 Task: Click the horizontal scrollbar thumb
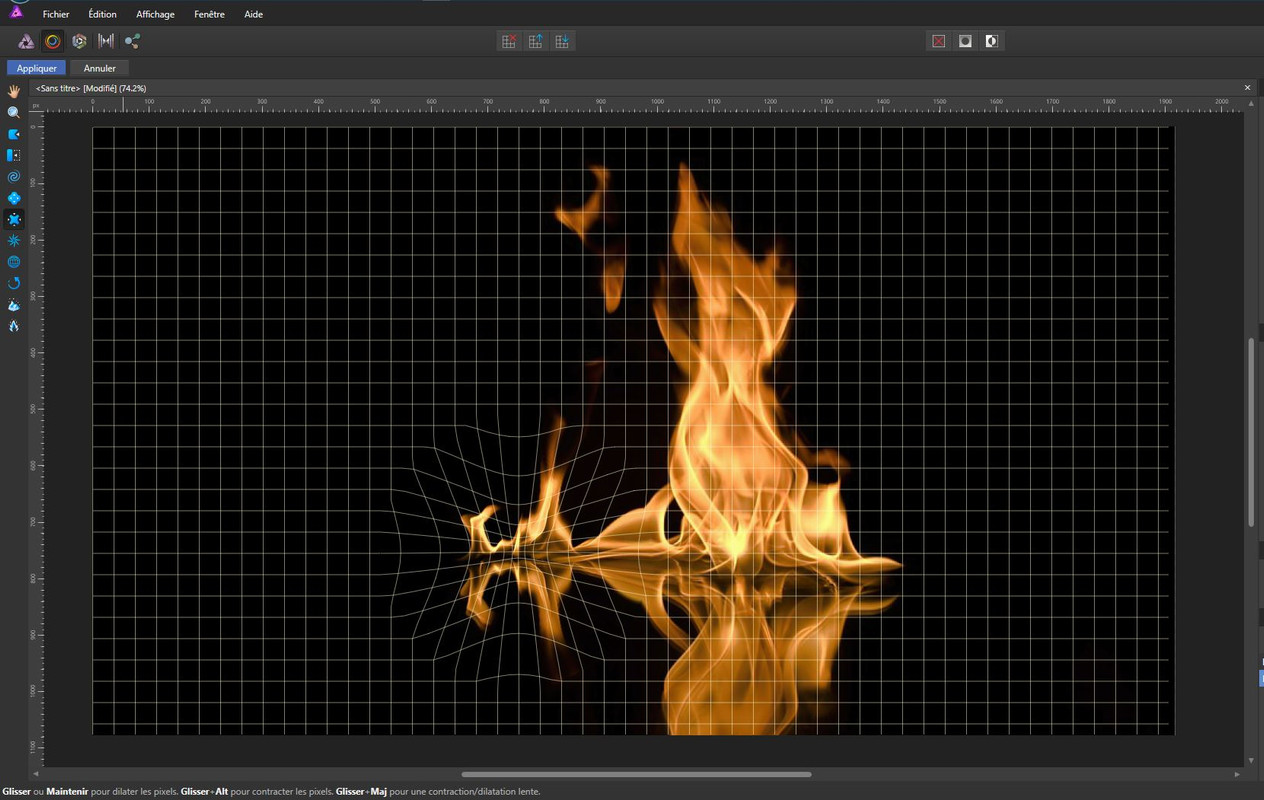coord(636,774)
